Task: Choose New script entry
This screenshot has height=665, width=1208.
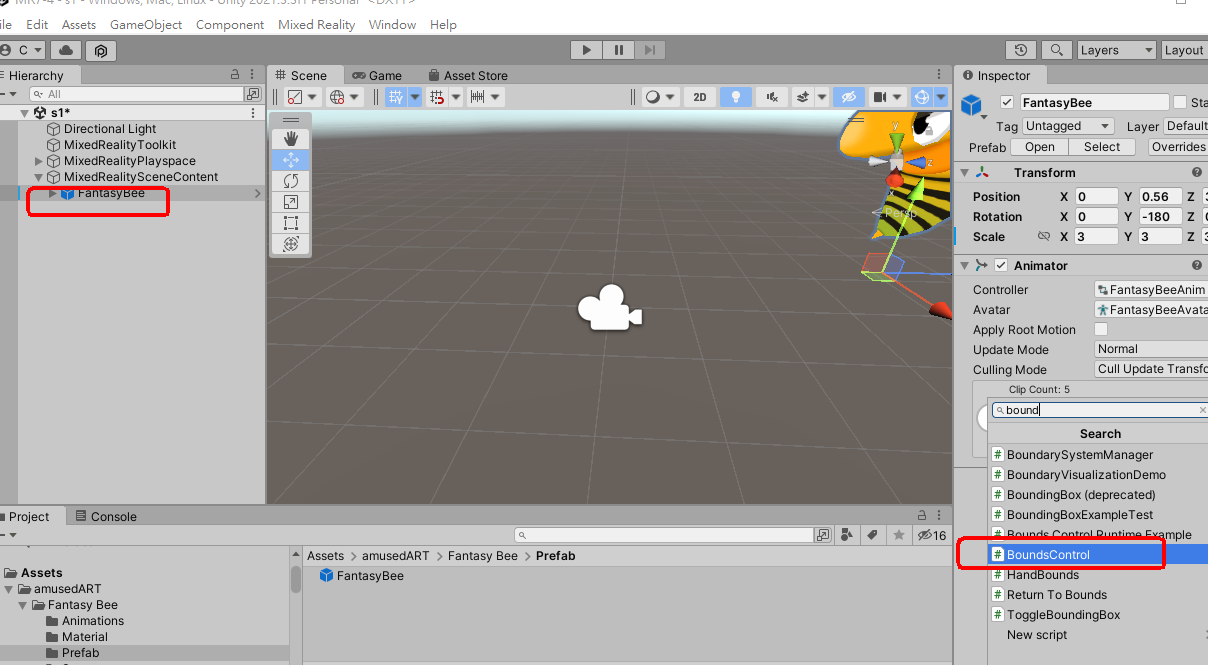Action: coord(1097,634)
